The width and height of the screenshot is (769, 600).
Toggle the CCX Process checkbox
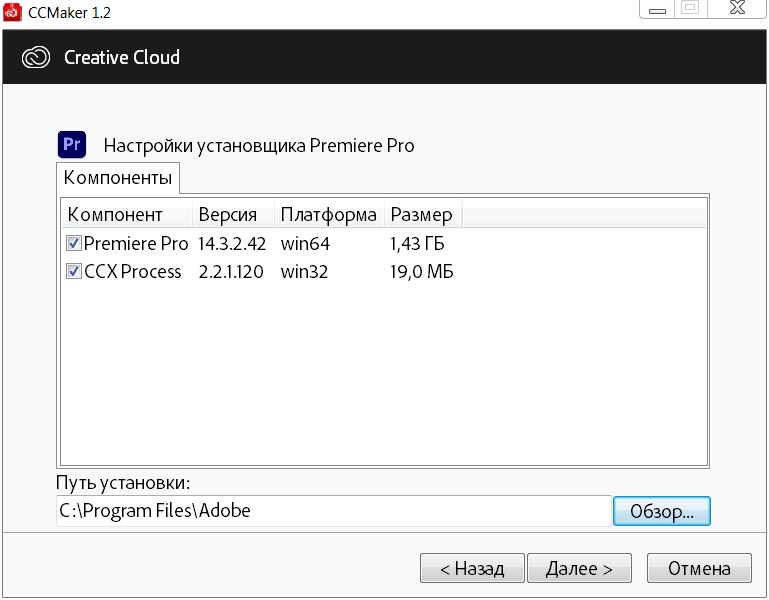click(73, 271)
